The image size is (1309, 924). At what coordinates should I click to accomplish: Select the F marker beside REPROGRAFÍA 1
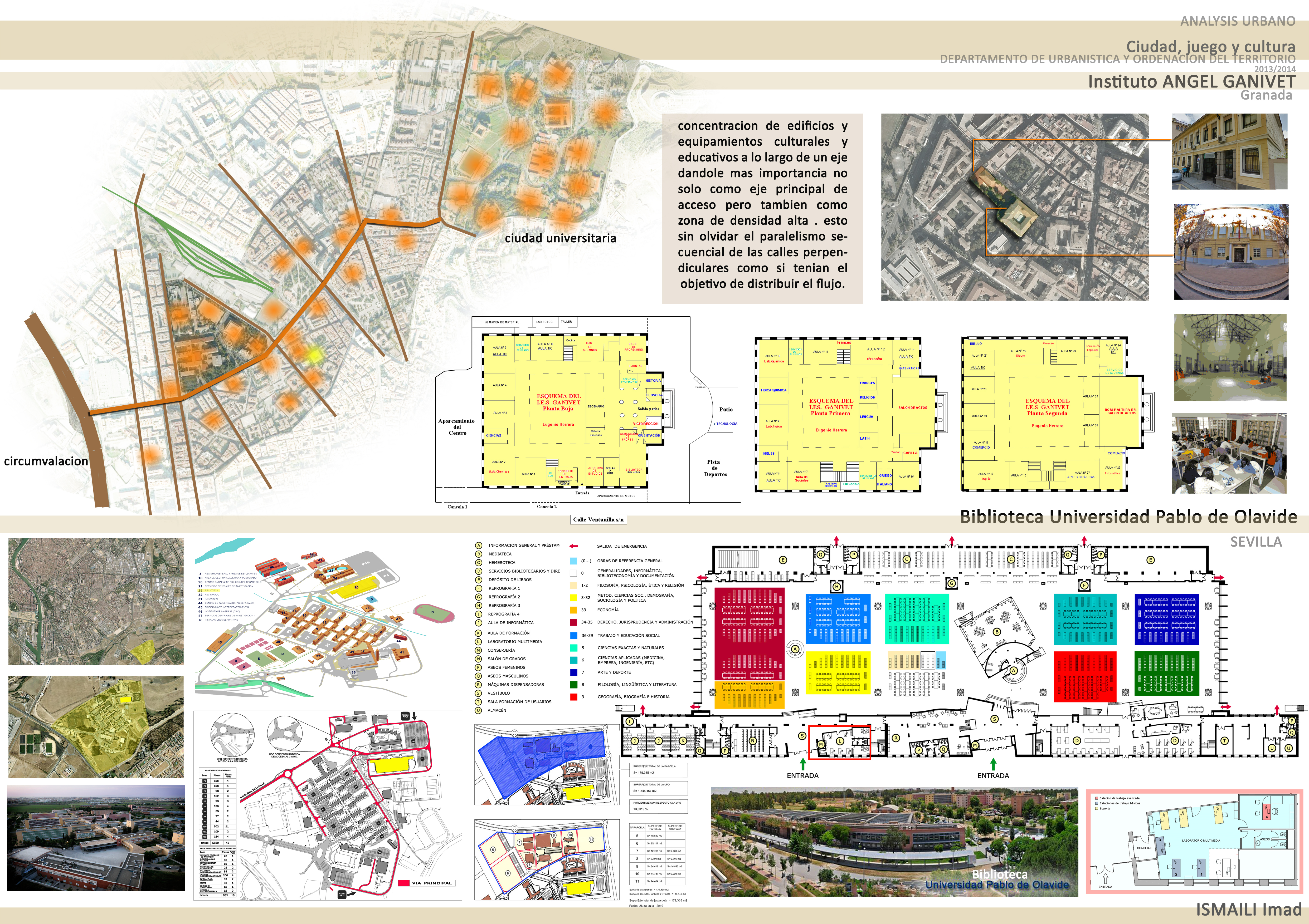click(x=478, y=588)
